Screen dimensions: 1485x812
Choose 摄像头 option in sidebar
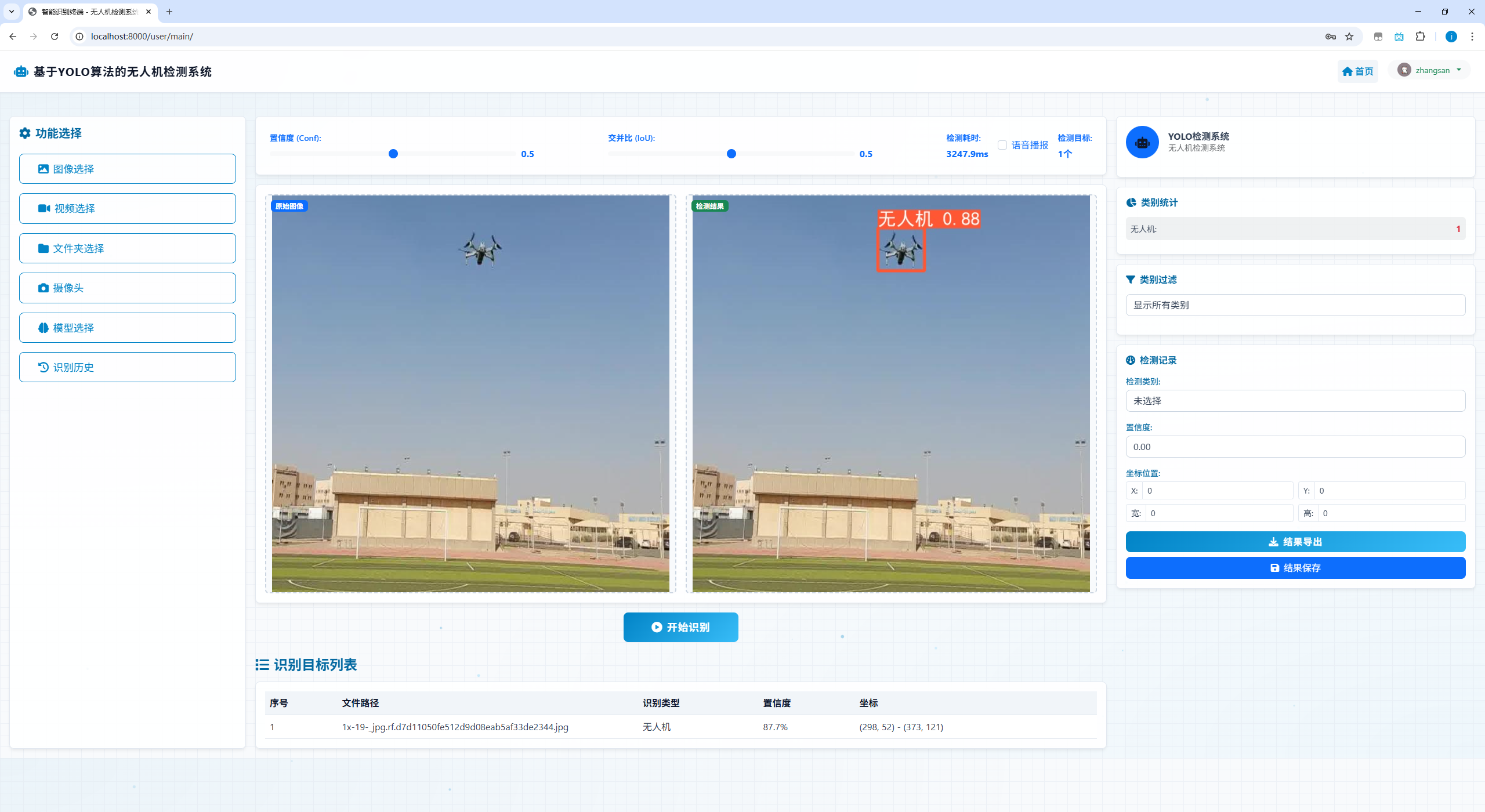(127, 288)
